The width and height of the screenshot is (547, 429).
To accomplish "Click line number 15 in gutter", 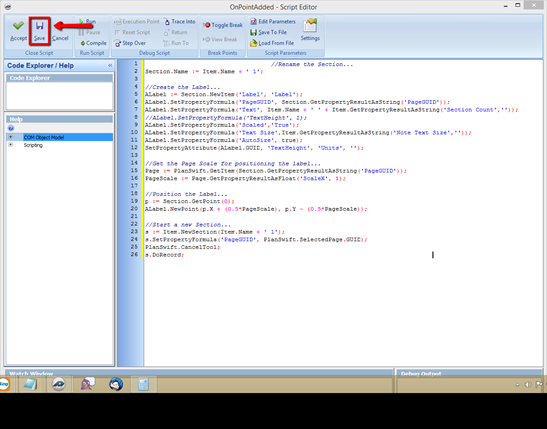I will point(134,171).
